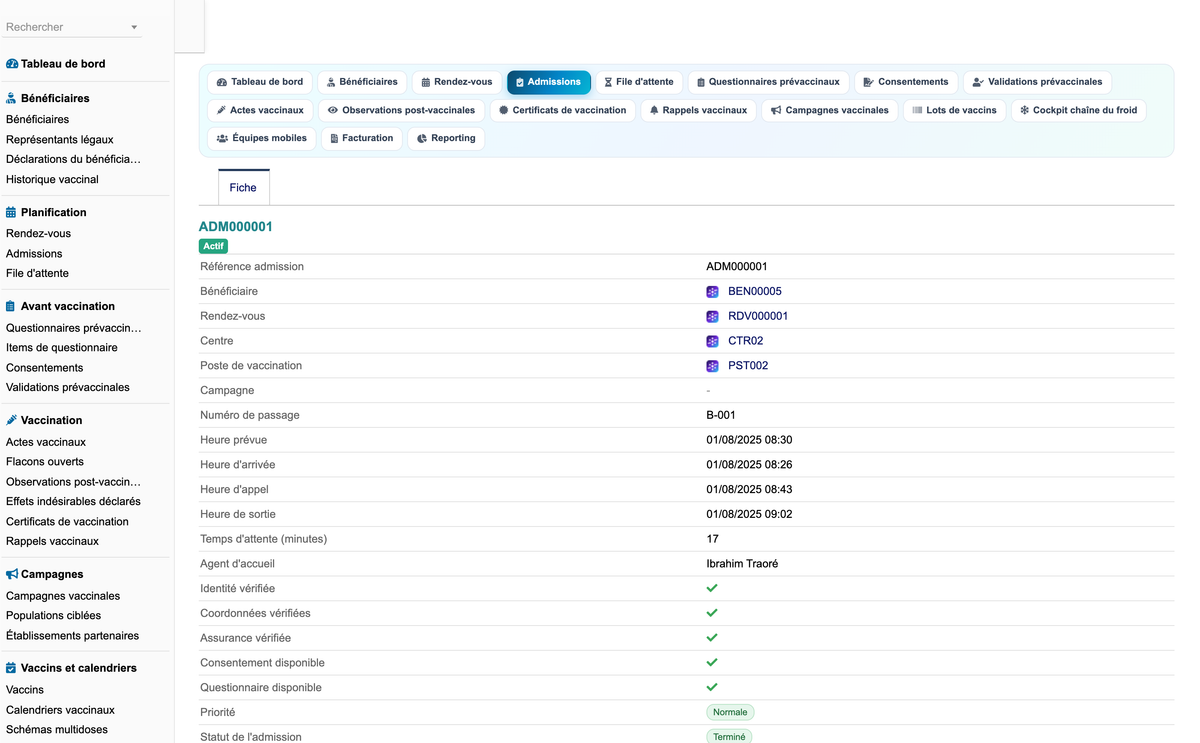The image size is (1200, 743).
Task: Select the Admissions top tab
Action: (549, 82)
